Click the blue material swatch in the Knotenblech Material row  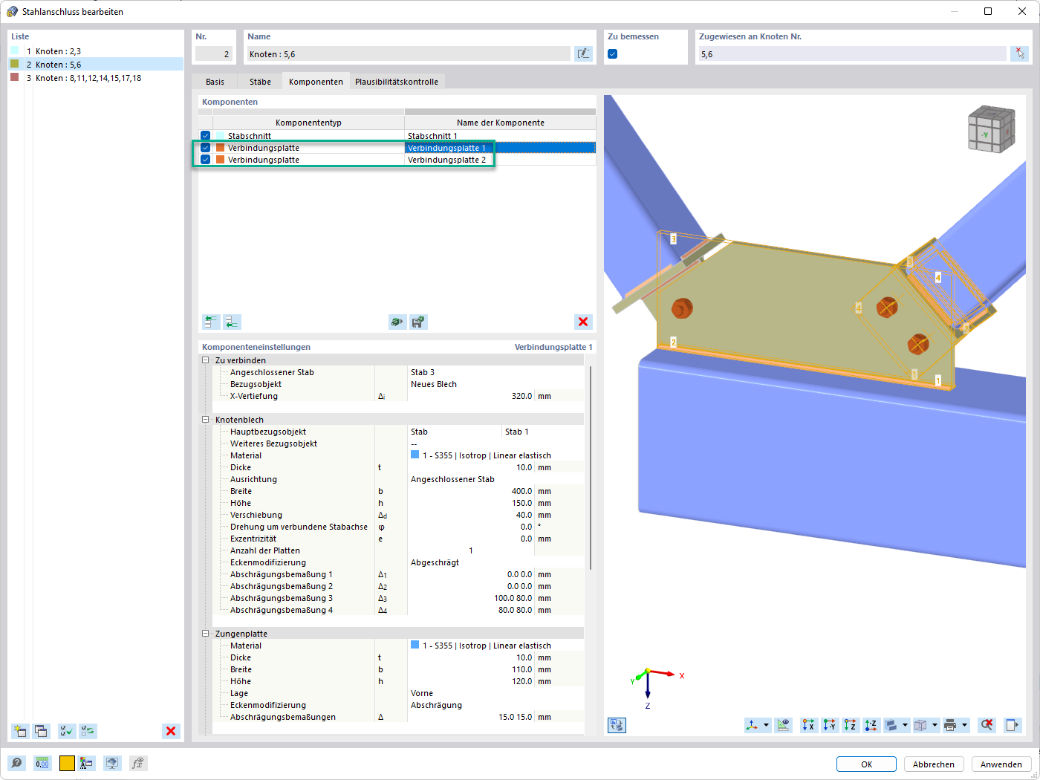[x=415, y=455]
